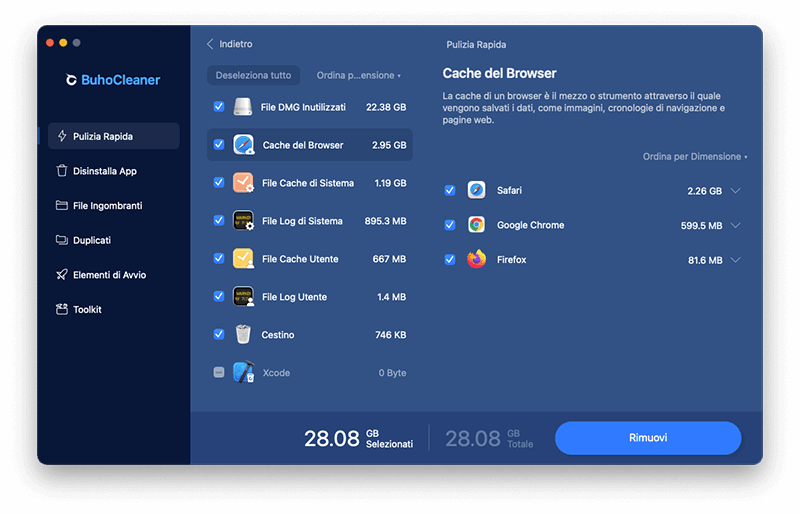The height and width of the screenshot is (514, 800).
Task: Click the Duplicati stacked folders icon
Action: point(62,240)
